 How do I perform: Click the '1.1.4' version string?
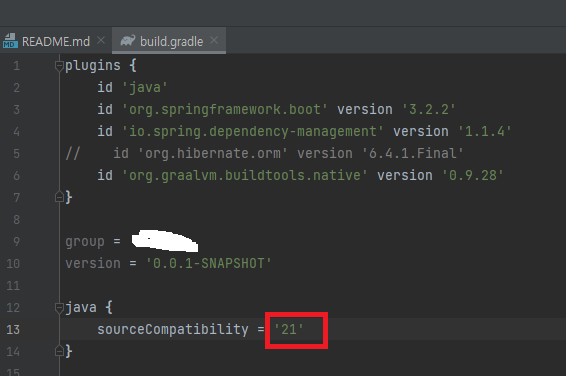(x=484, y=131)
